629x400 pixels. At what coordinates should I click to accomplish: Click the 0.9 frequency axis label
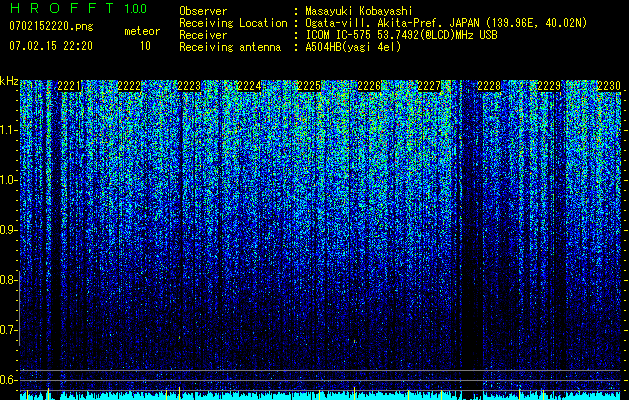click(8, 230)
